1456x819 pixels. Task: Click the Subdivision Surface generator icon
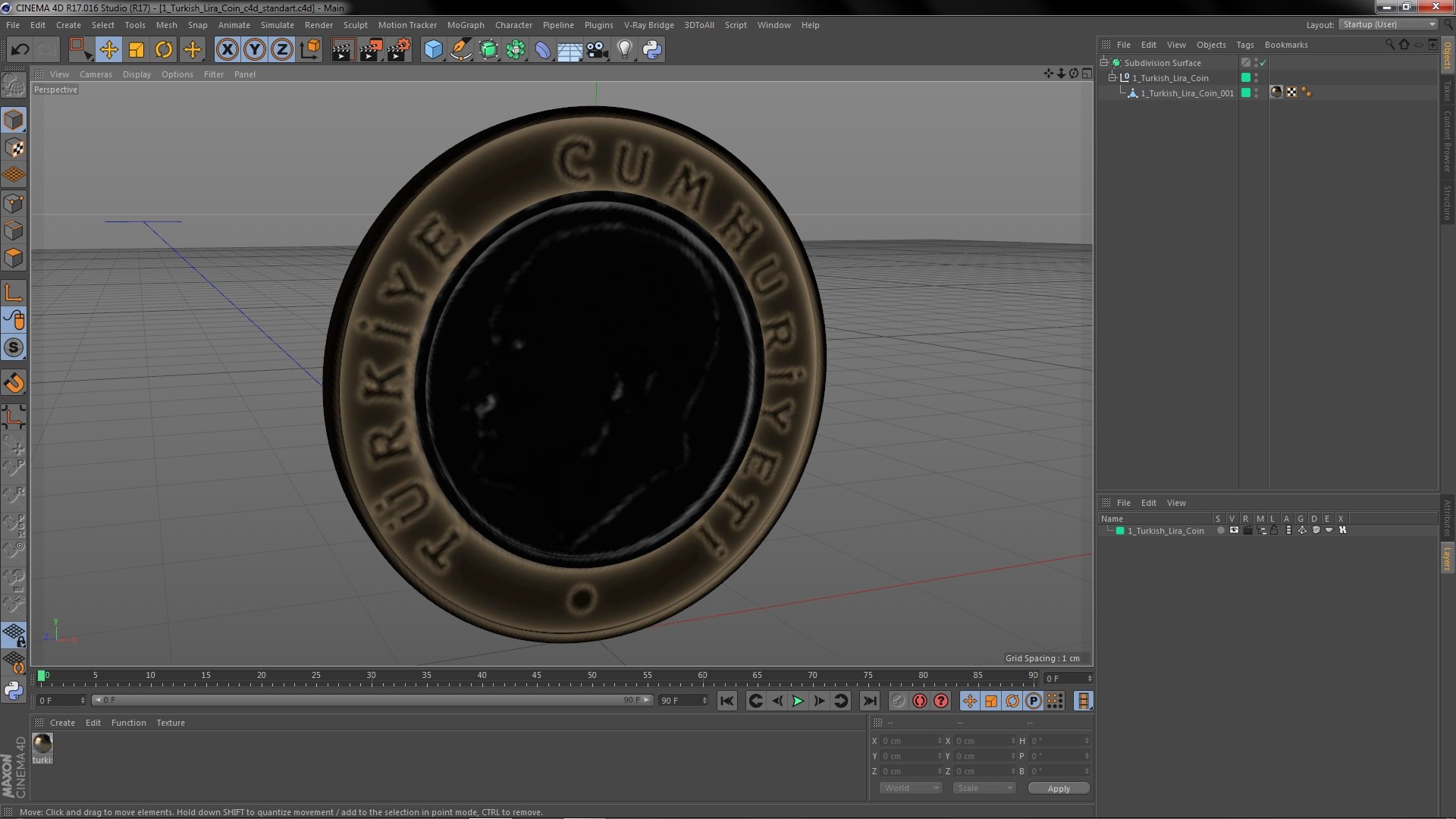click(x=488, y=50)
